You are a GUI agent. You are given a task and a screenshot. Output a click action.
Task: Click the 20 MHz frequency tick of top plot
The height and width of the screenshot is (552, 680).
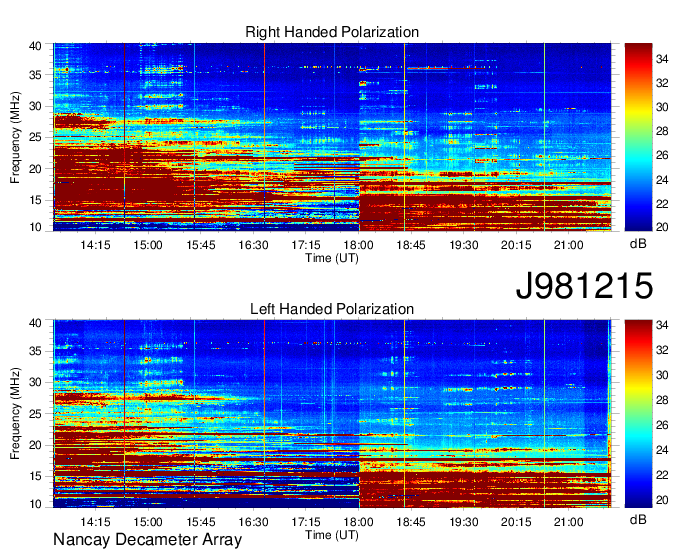(x=35, y=169)
